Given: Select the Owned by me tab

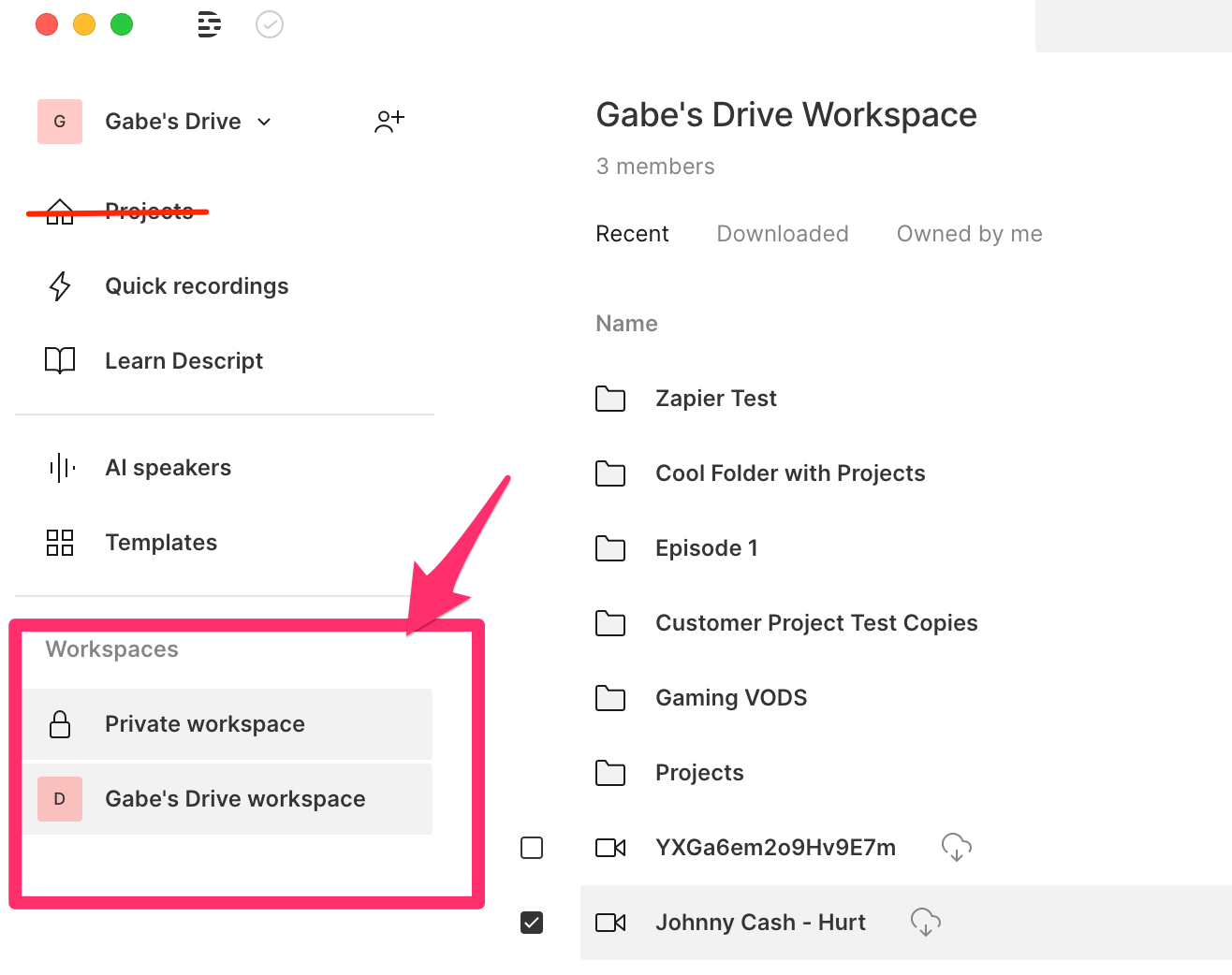Looking at the screenshot, I should click(x=969, y=234).
